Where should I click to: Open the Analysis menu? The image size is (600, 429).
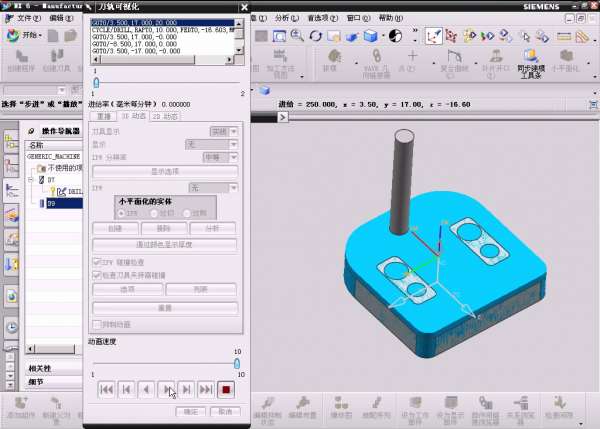282,18
